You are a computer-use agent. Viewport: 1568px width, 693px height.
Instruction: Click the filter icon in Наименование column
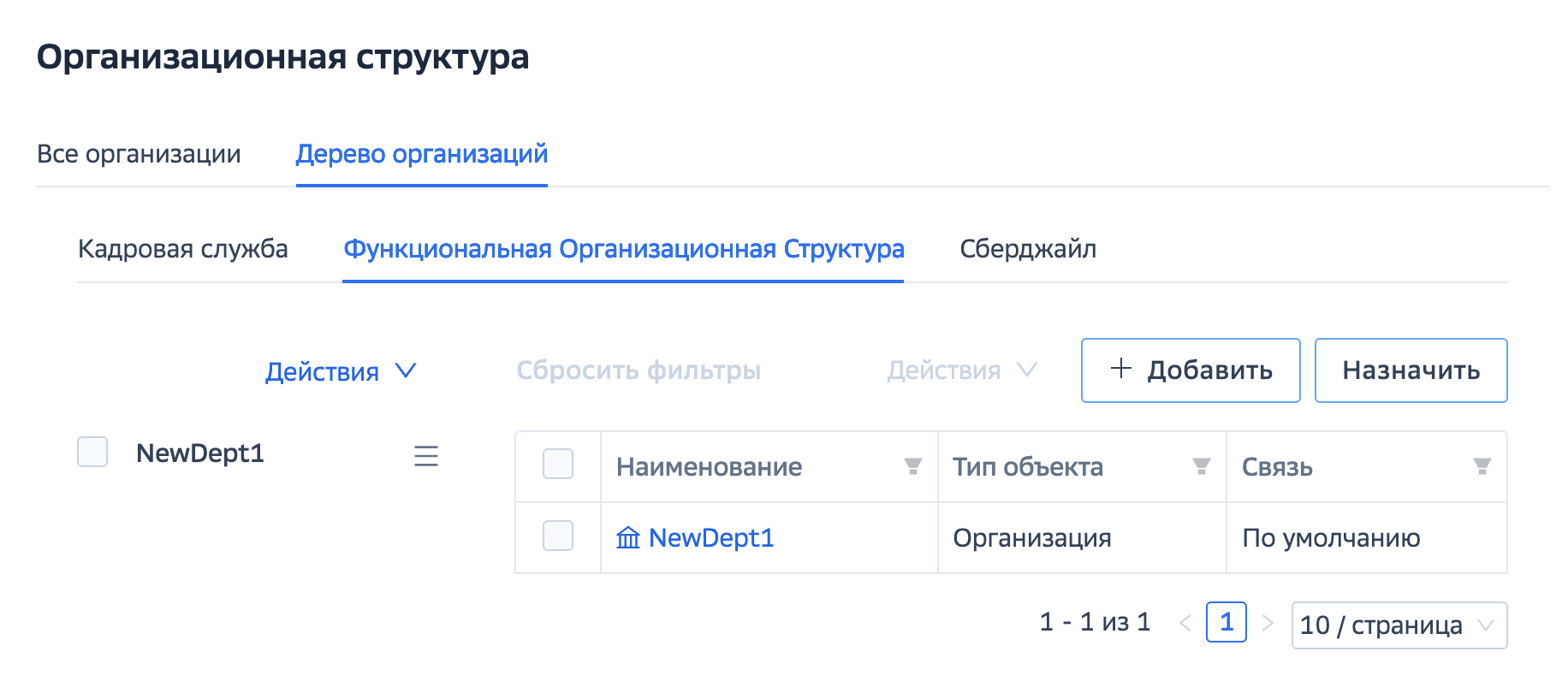pyautogui.click(x=912, y=466)
